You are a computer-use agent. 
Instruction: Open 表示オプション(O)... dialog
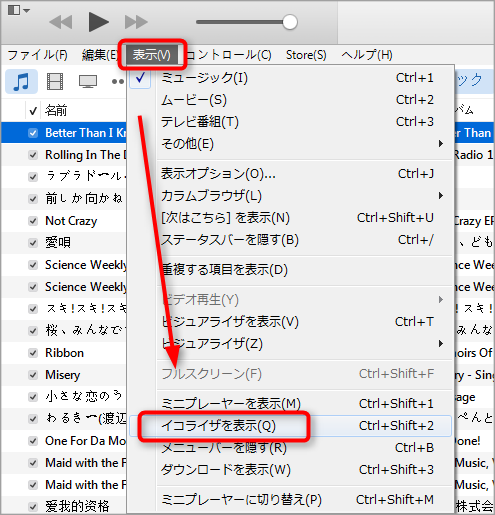[x=289, y=174]
